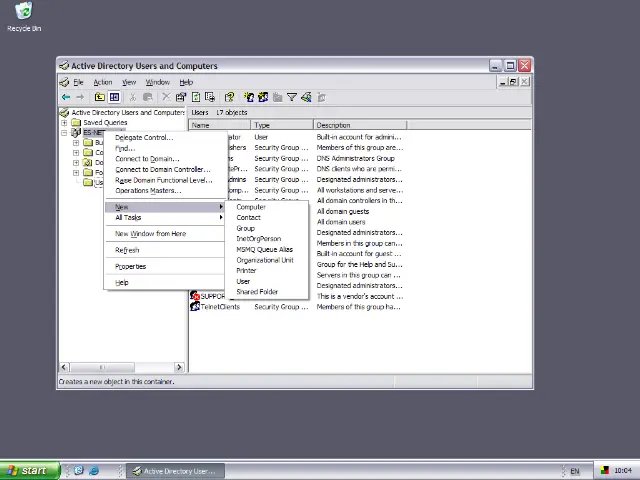Sort list by Description column header
Image resolution: width=640 pixels, height=480 pixels.
pyautogui.click(x=360, y=125)
